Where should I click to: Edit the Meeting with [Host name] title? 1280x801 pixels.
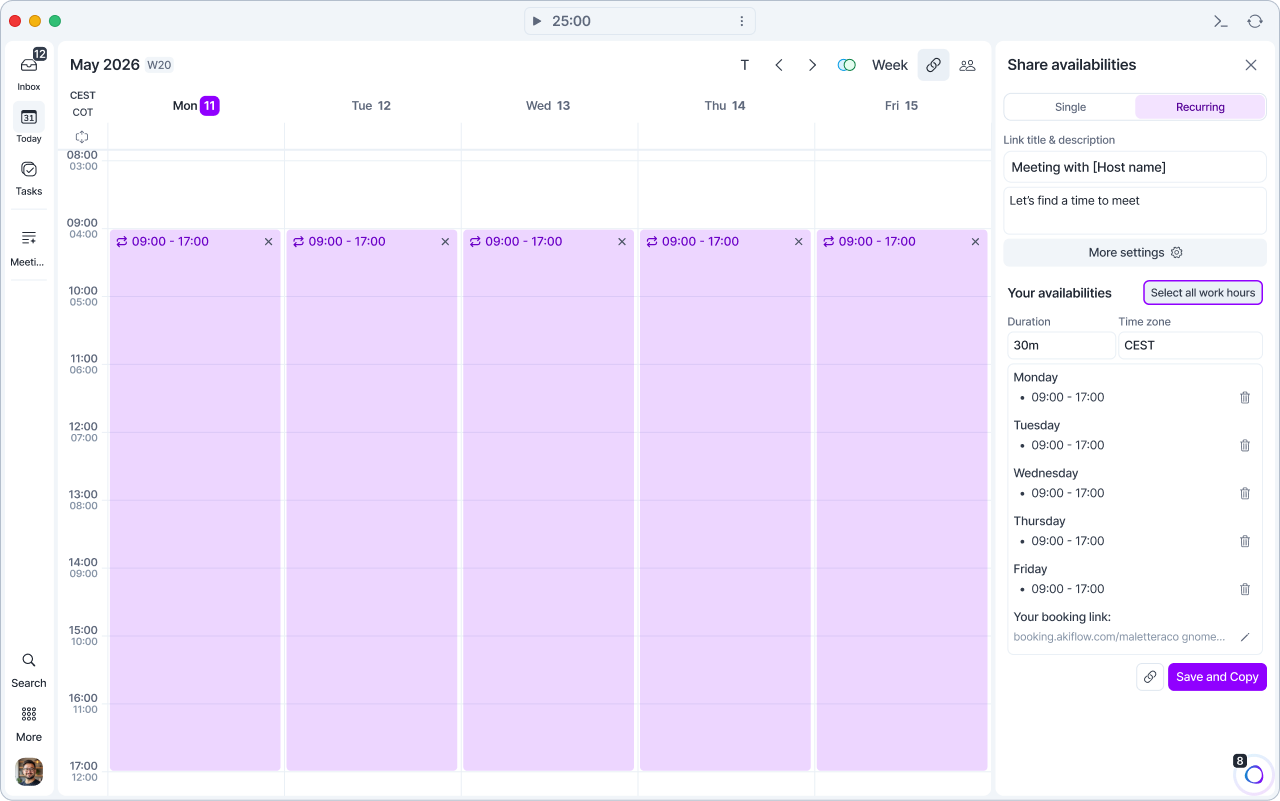pyautogui.click(x=1135, y=167)
